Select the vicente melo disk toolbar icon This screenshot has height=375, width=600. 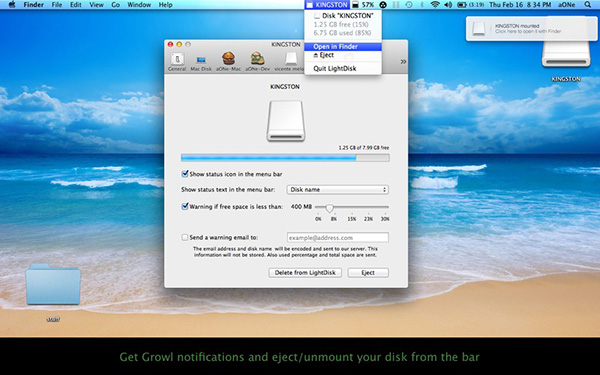pos(290,61)
